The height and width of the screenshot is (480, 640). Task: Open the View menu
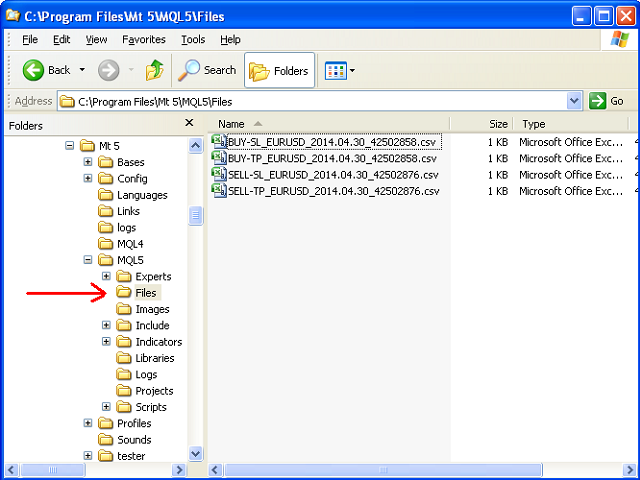96,40
